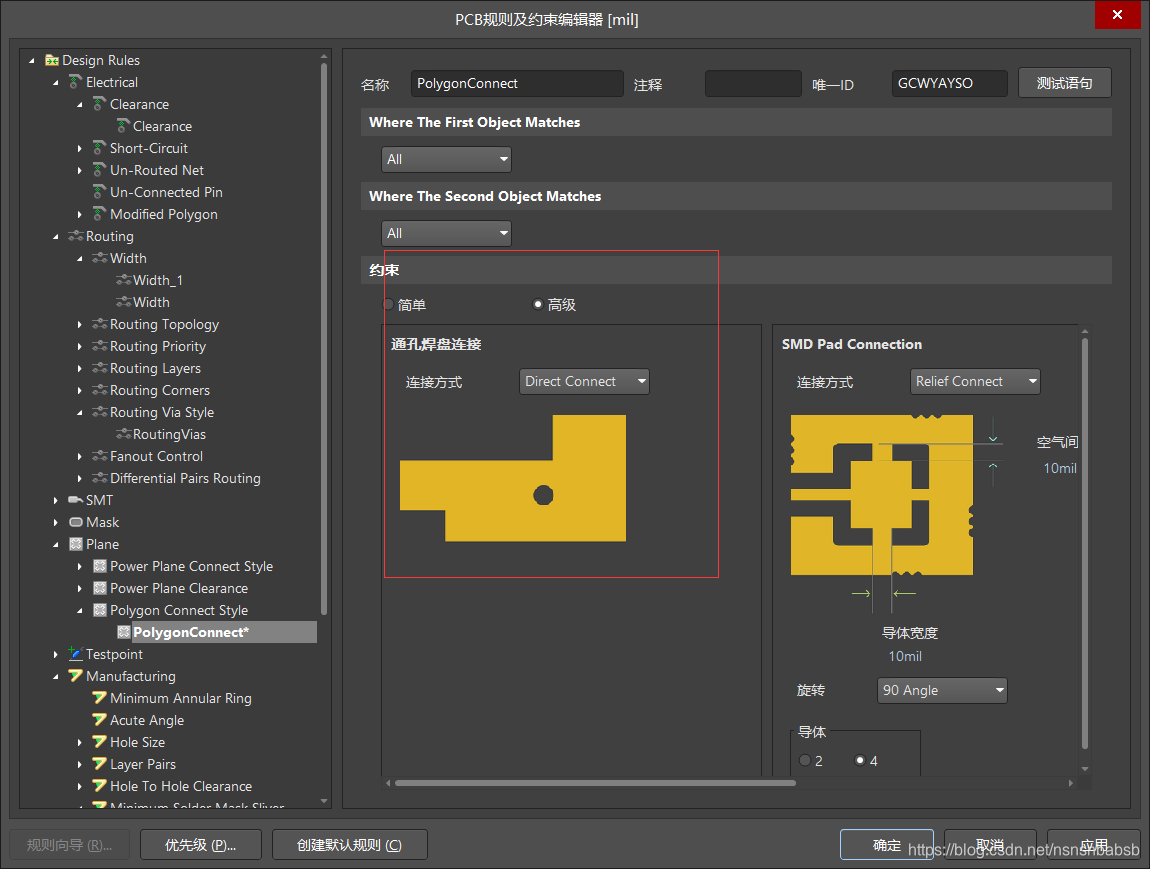Click the Minimum Annular Ring icon
Screen dimensions: 1150x869
(100, 697)
